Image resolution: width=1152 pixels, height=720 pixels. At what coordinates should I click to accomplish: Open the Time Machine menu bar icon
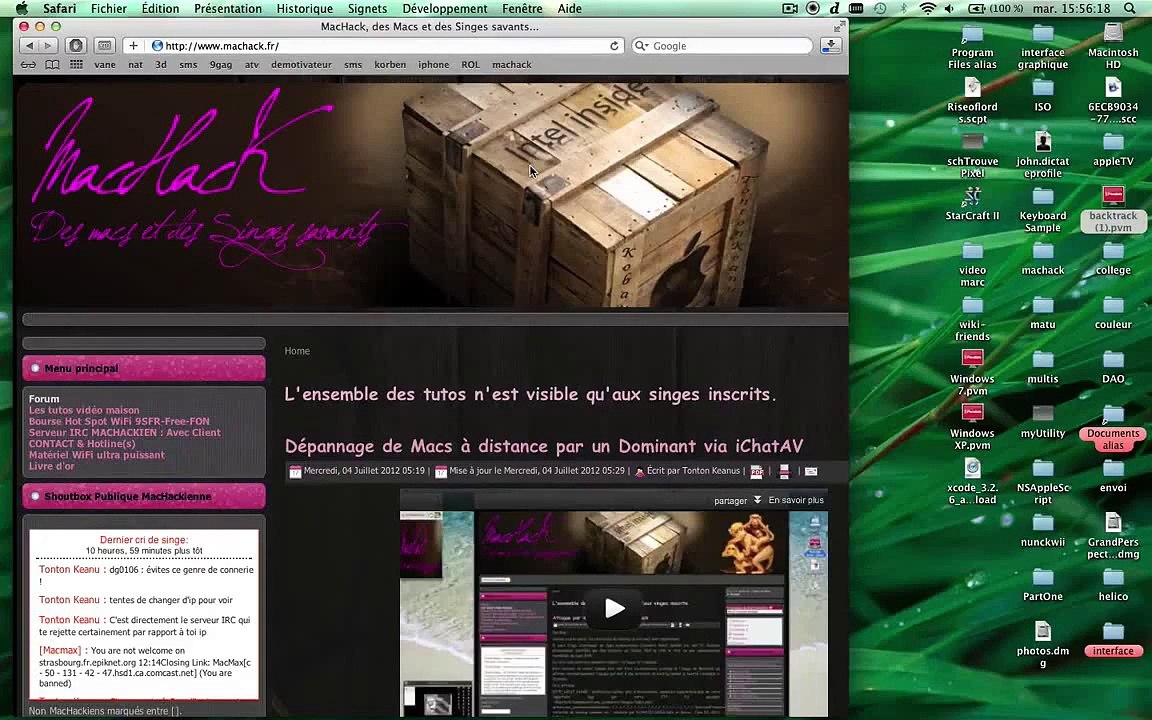click(880, 9)
